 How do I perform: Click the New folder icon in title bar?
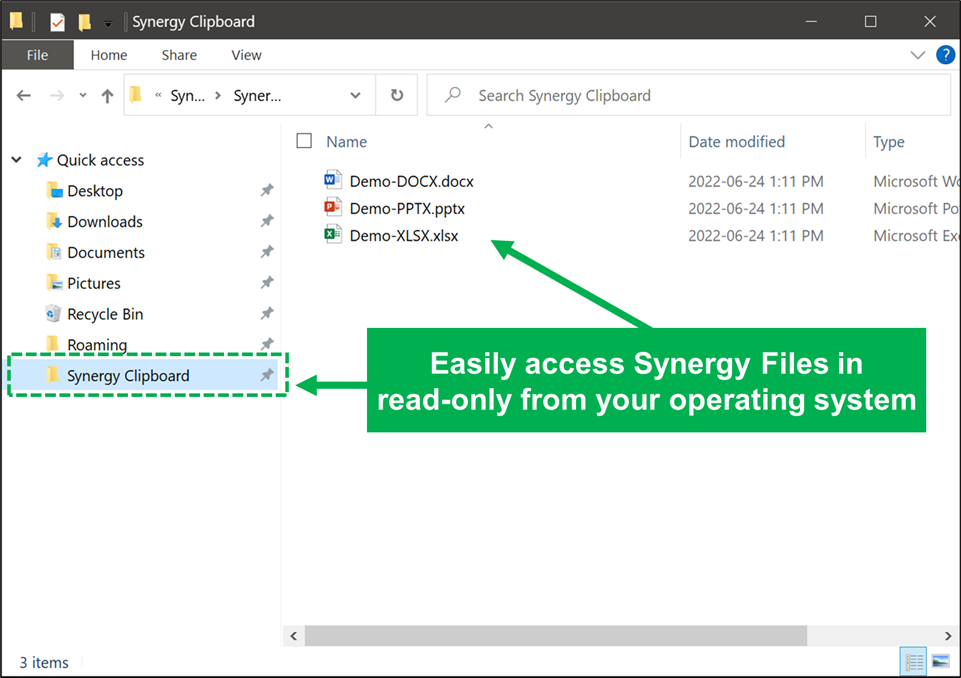click(x=85, y=23)
